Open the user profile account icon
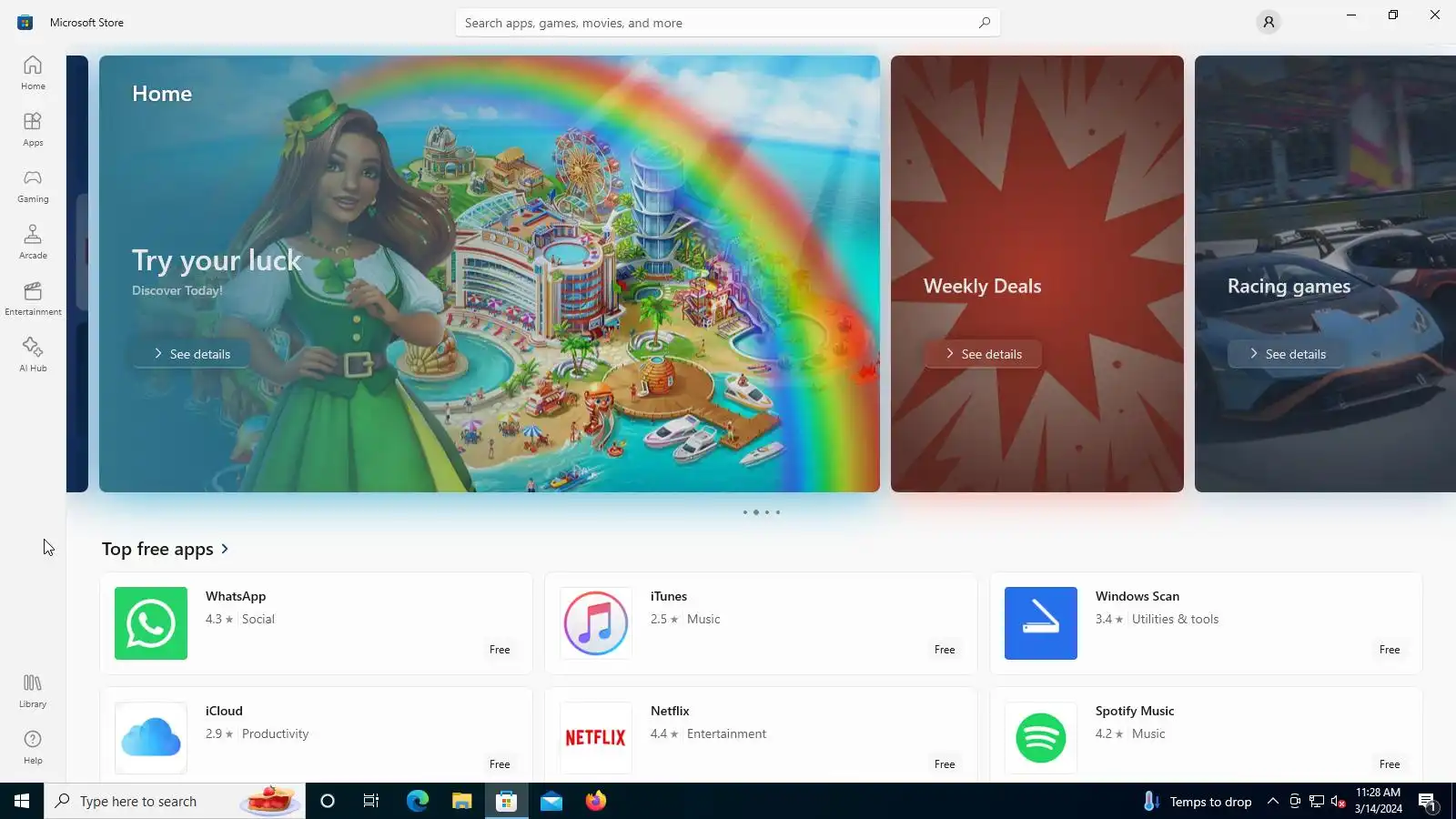The height and width of the screenshot is (819, 1456). point(1269,22)
